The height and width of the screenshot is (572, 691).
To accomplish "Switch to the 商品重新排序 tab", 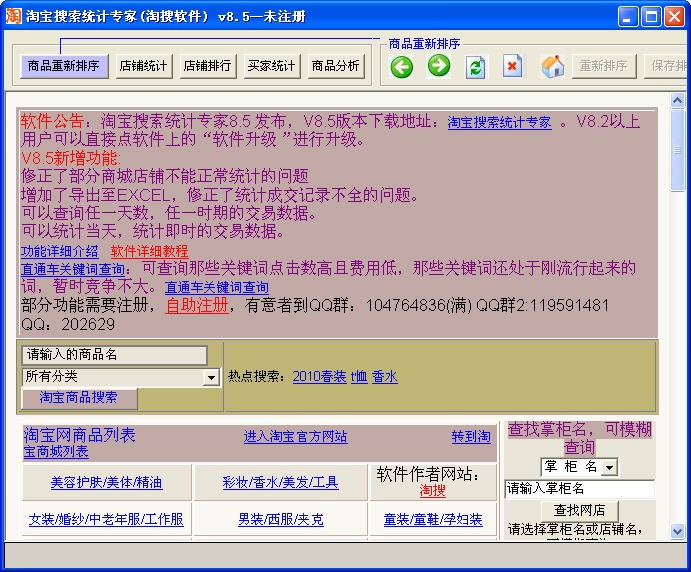I will point(64,67).
